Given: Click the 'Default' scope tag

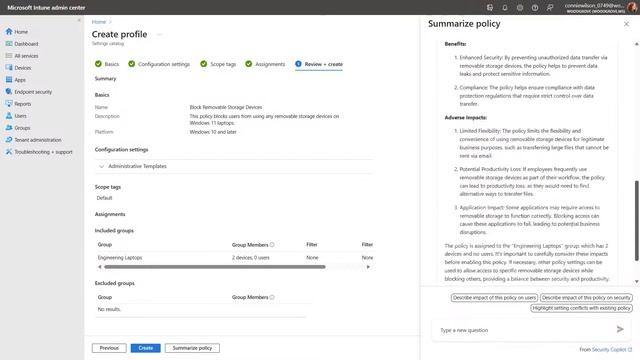Looking at the screenshot, I should pos(104,198).
